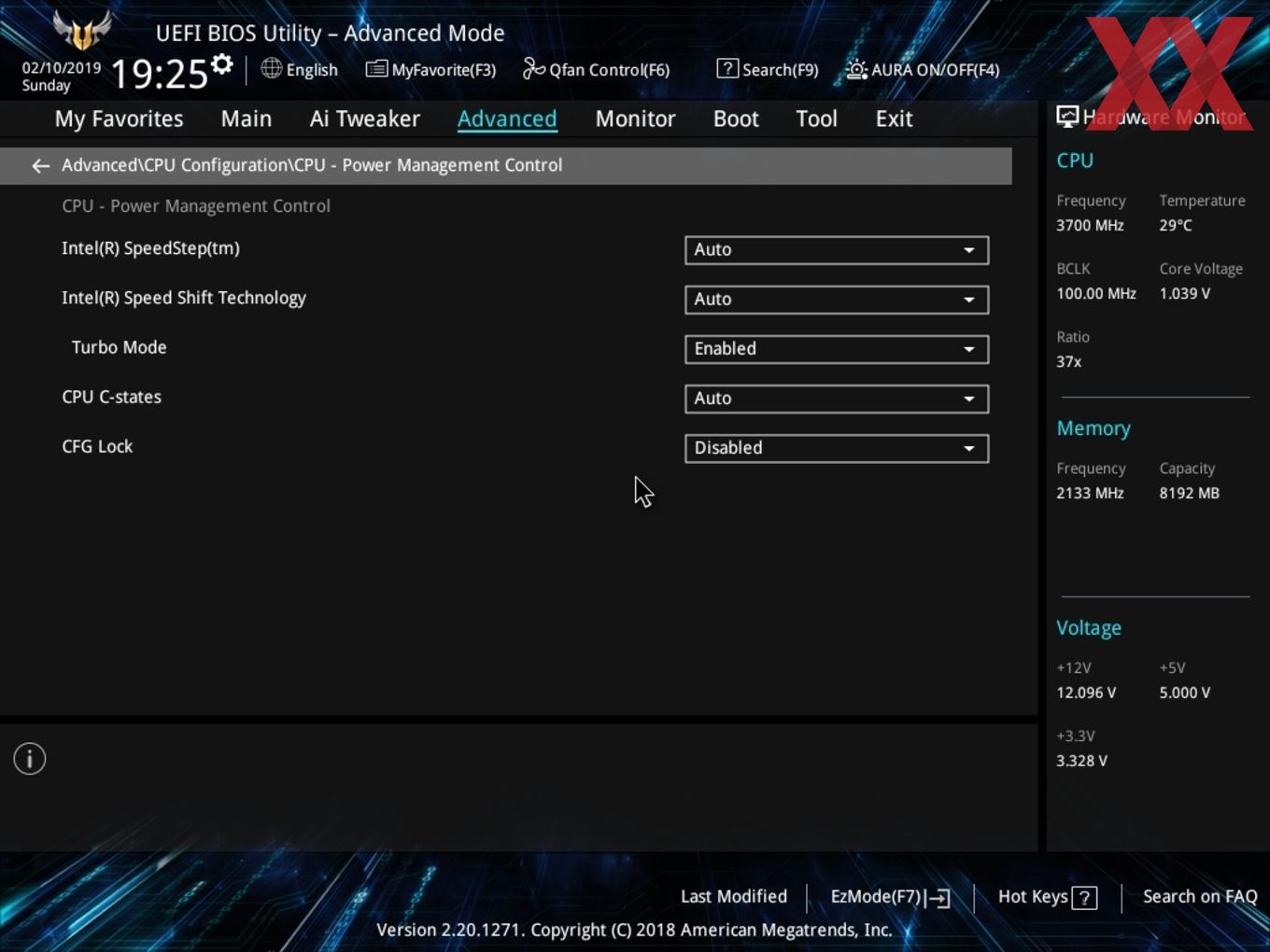The width and height of the screenshot is (1270, 952).
Task: Click the Hardware Monitor screen icon
Action: pyautogui.click(x=1067, y=117)
